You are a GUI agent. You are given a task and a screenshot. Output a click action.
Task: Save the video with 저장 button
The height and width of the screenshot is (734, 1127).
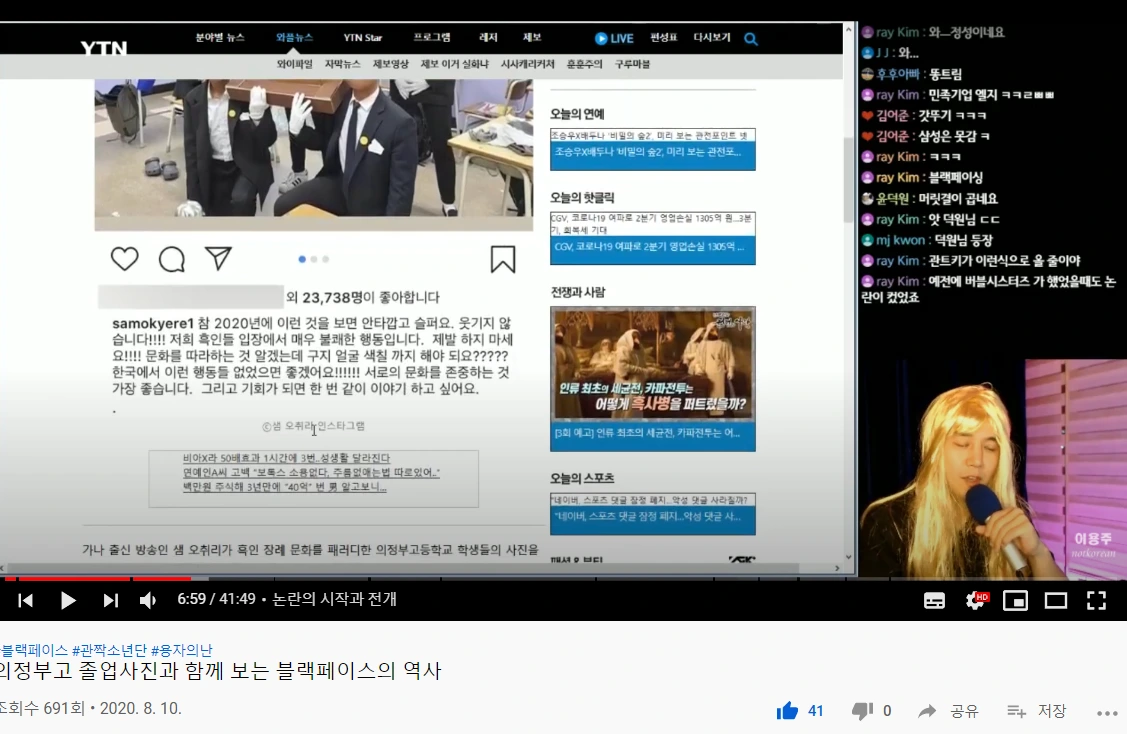[x=1036, y=711]
